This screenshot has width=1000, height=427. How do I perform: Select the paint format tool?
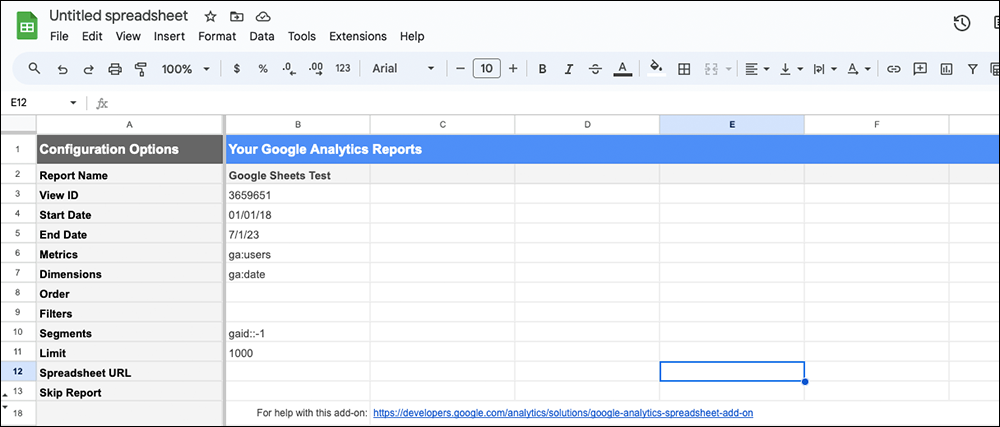pos(140,69)
